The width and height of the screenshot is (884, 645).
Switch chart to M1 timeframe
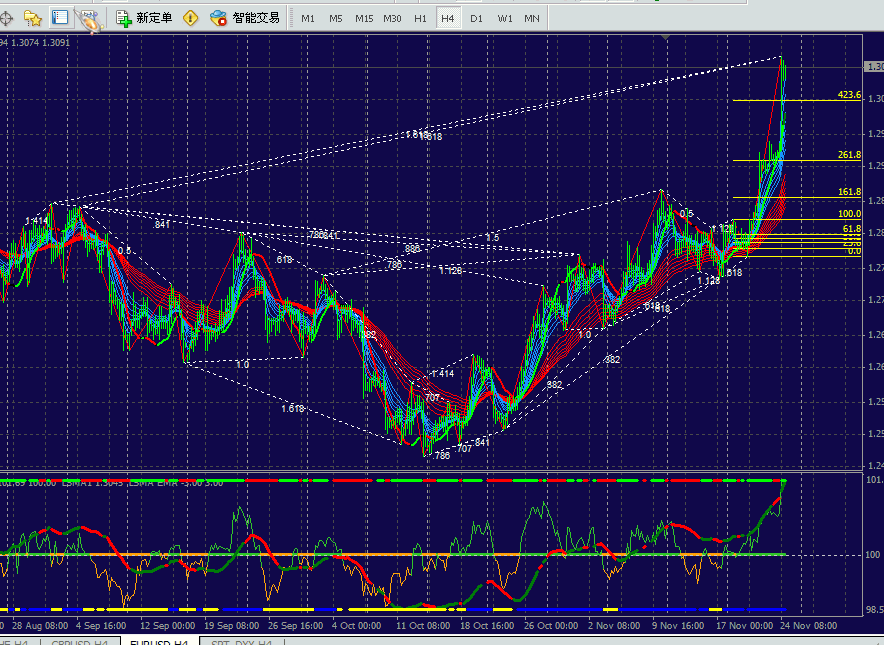[308, 19]
